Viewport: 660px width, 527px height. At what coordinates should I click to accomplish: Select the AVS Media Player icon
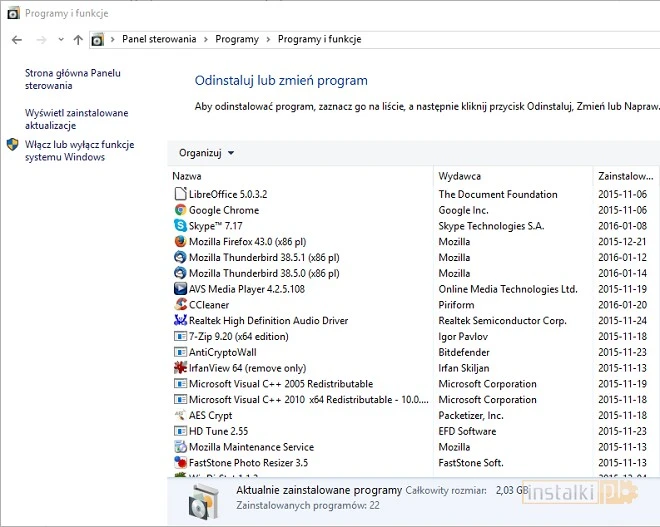click(180, 289)
